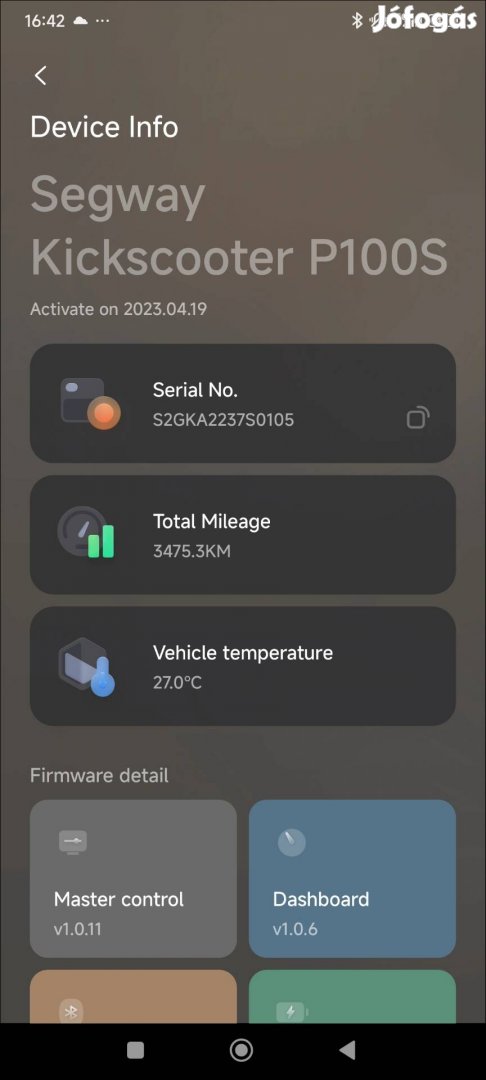Copy the serial number with copy icon

(x=418, y=417)
